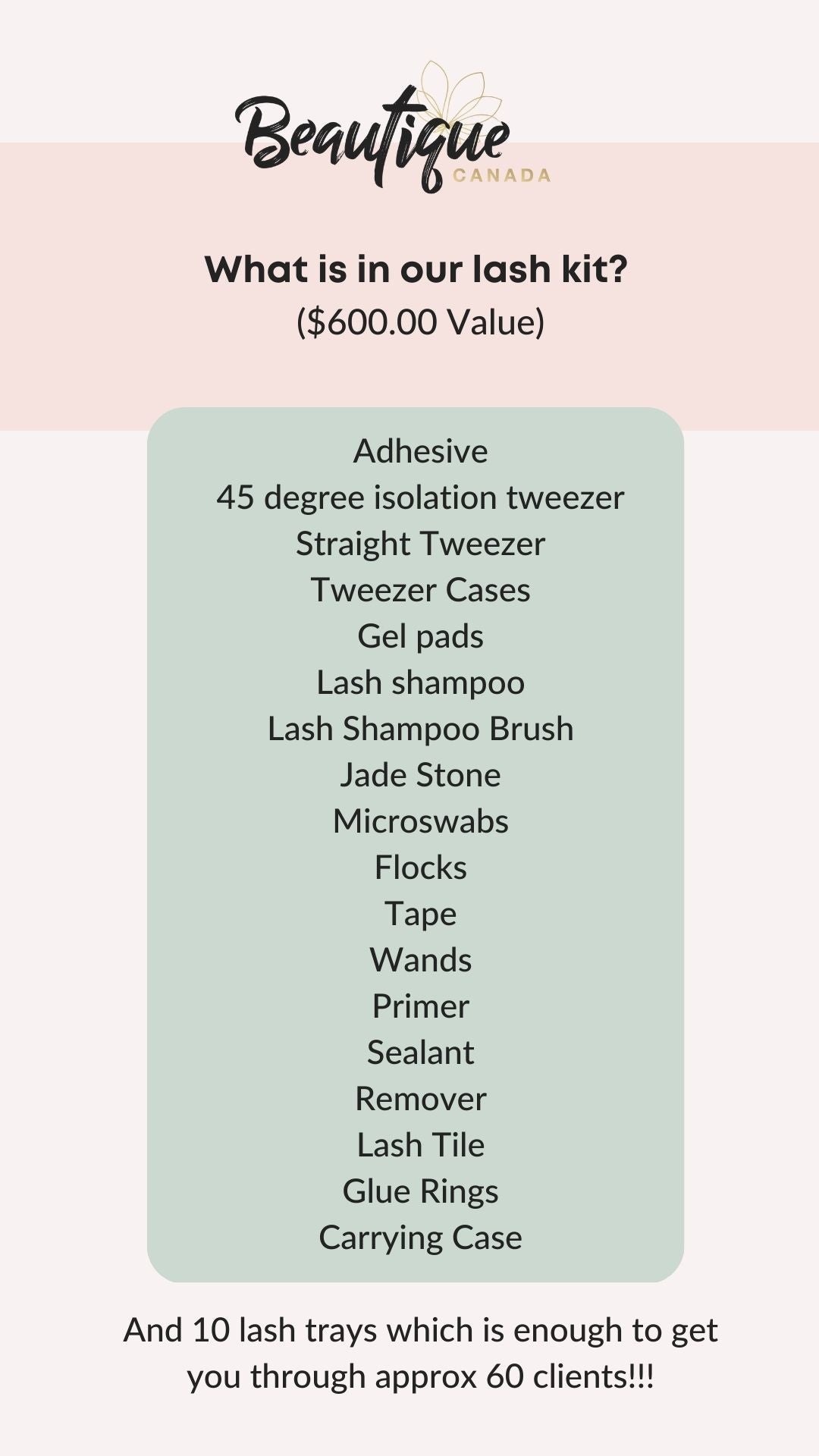The width and height of the screenshot is (819, 1456).
Task: Click the "Carrying Case" item
Action: pos(420,1238)
